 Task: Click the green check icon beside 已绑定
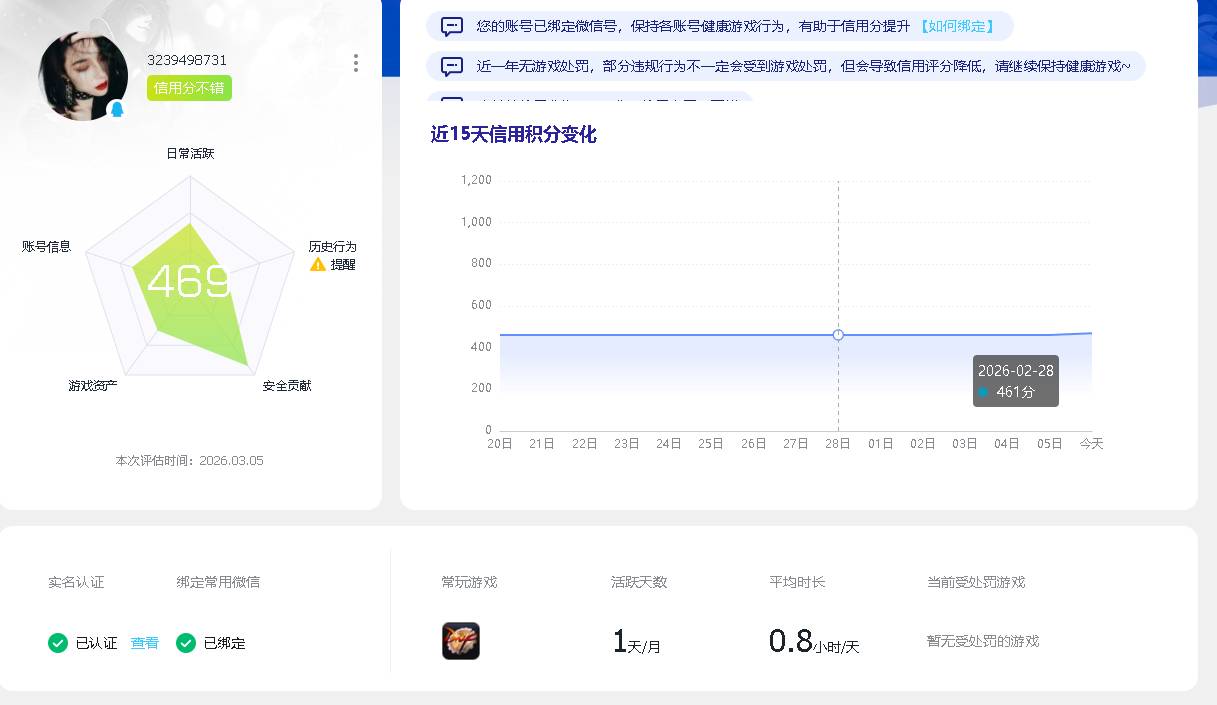[185, 643]
